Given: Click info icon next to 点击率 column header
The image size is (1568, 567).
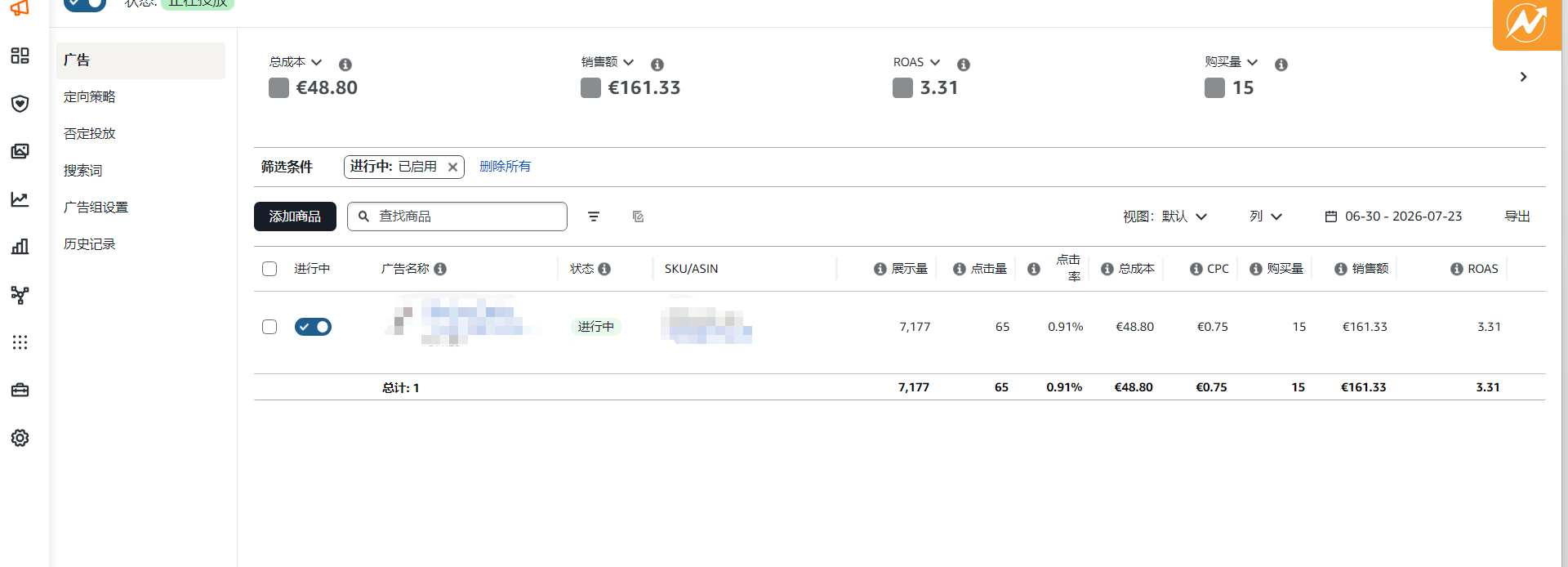Looking at the screenshot, I should pos(1034,269).
